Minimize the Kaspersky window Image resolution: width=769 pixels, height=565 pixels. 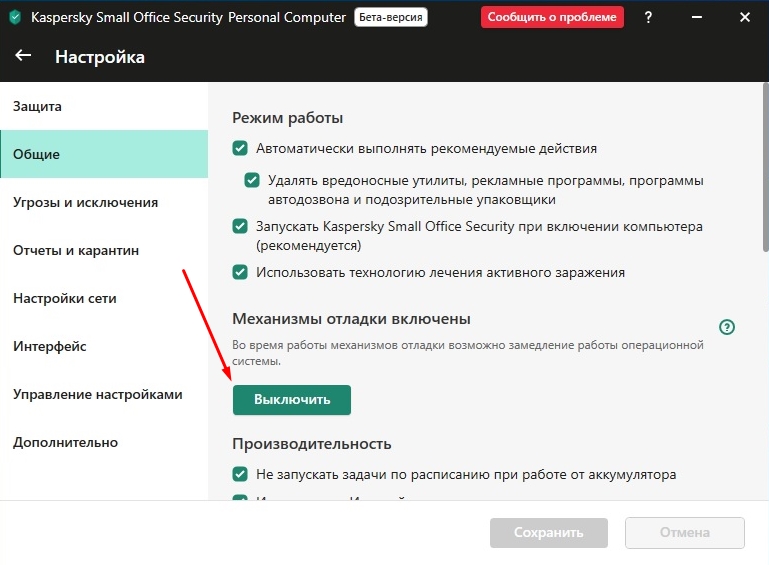pos(696,17)
